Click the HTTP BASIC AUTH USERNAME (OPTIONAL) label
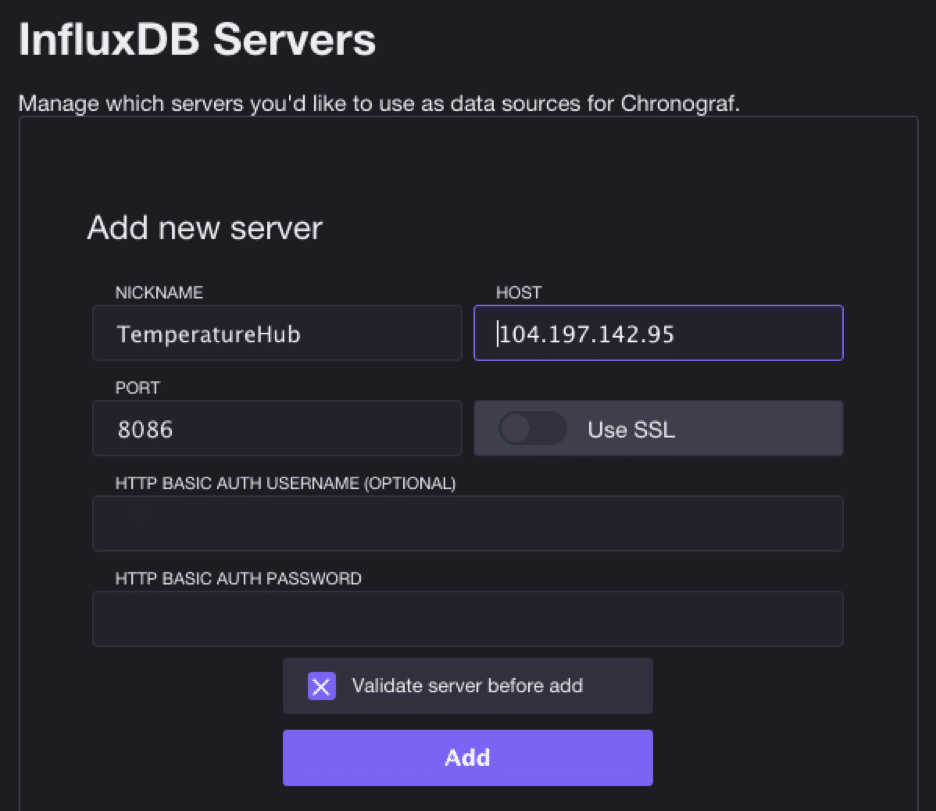 [x=285, y=483]
